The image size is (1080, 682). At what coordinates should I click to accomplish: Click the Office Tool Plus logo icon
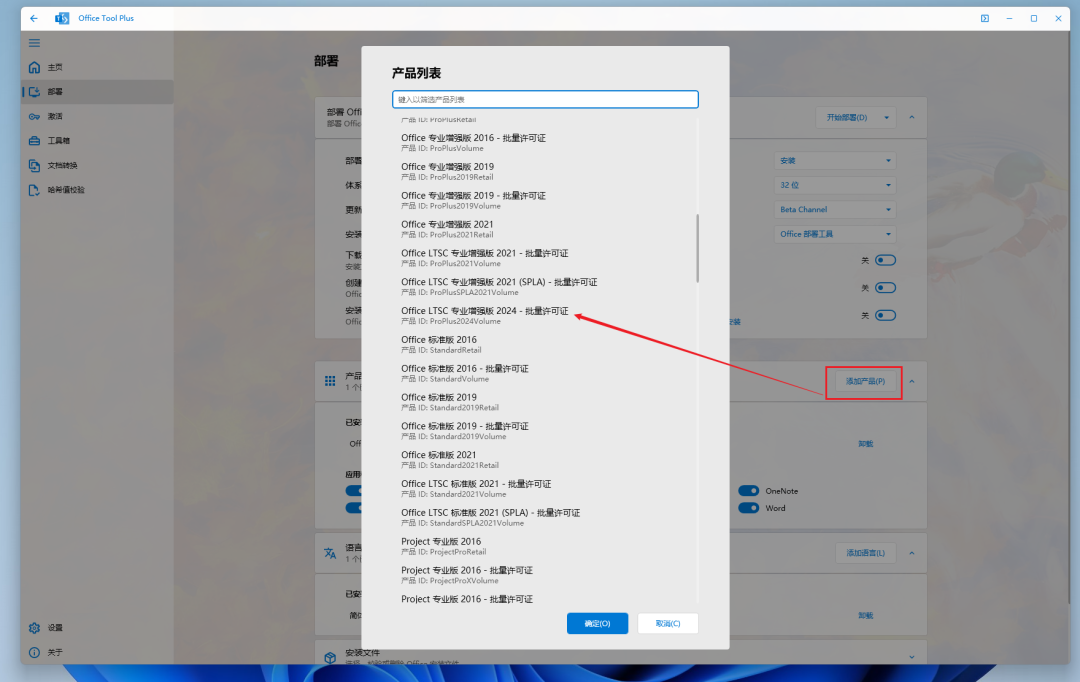tap(62, 19)
